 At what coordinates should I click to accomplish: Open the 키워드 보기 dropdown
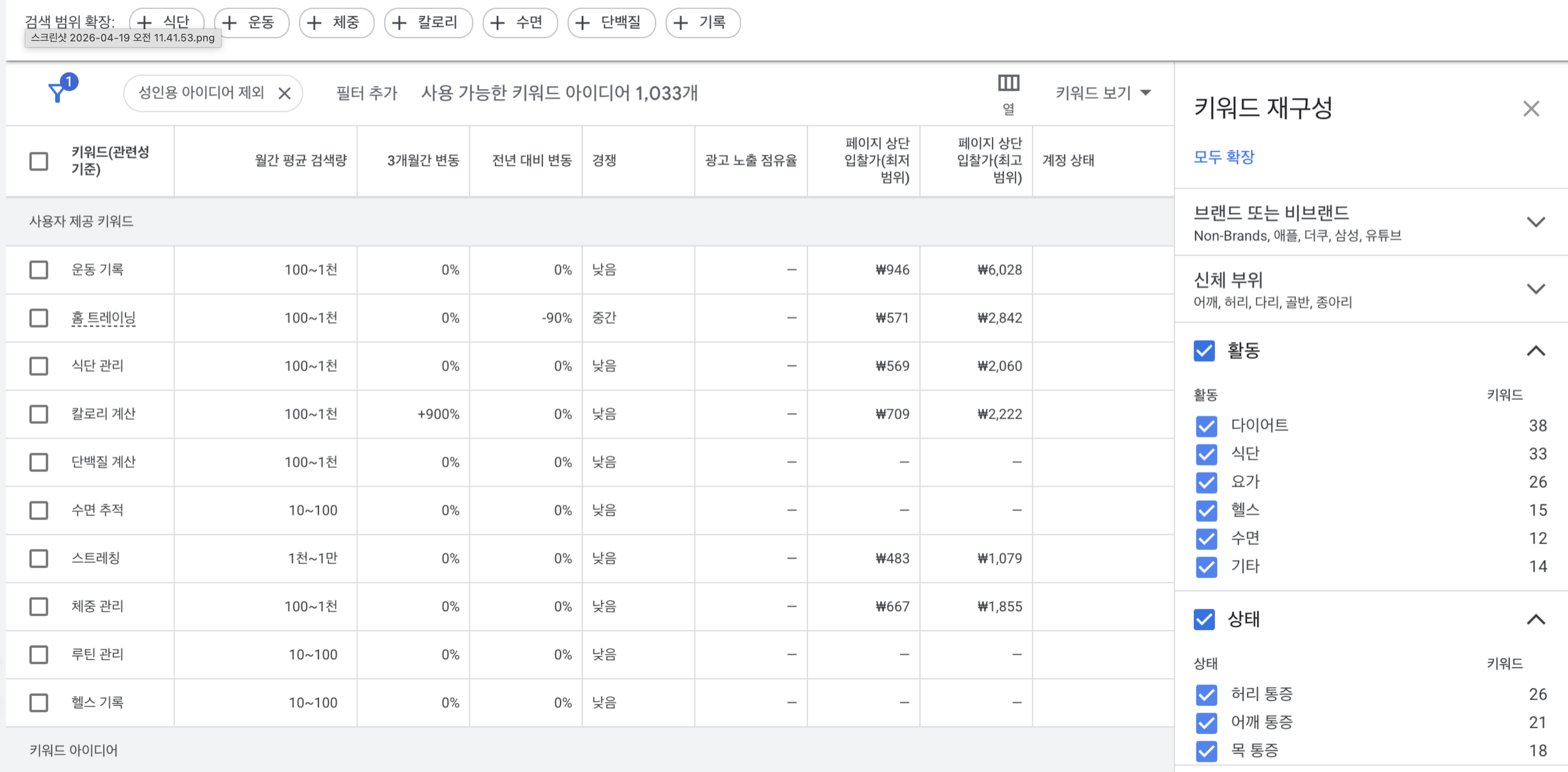[x=1102, y=93]
